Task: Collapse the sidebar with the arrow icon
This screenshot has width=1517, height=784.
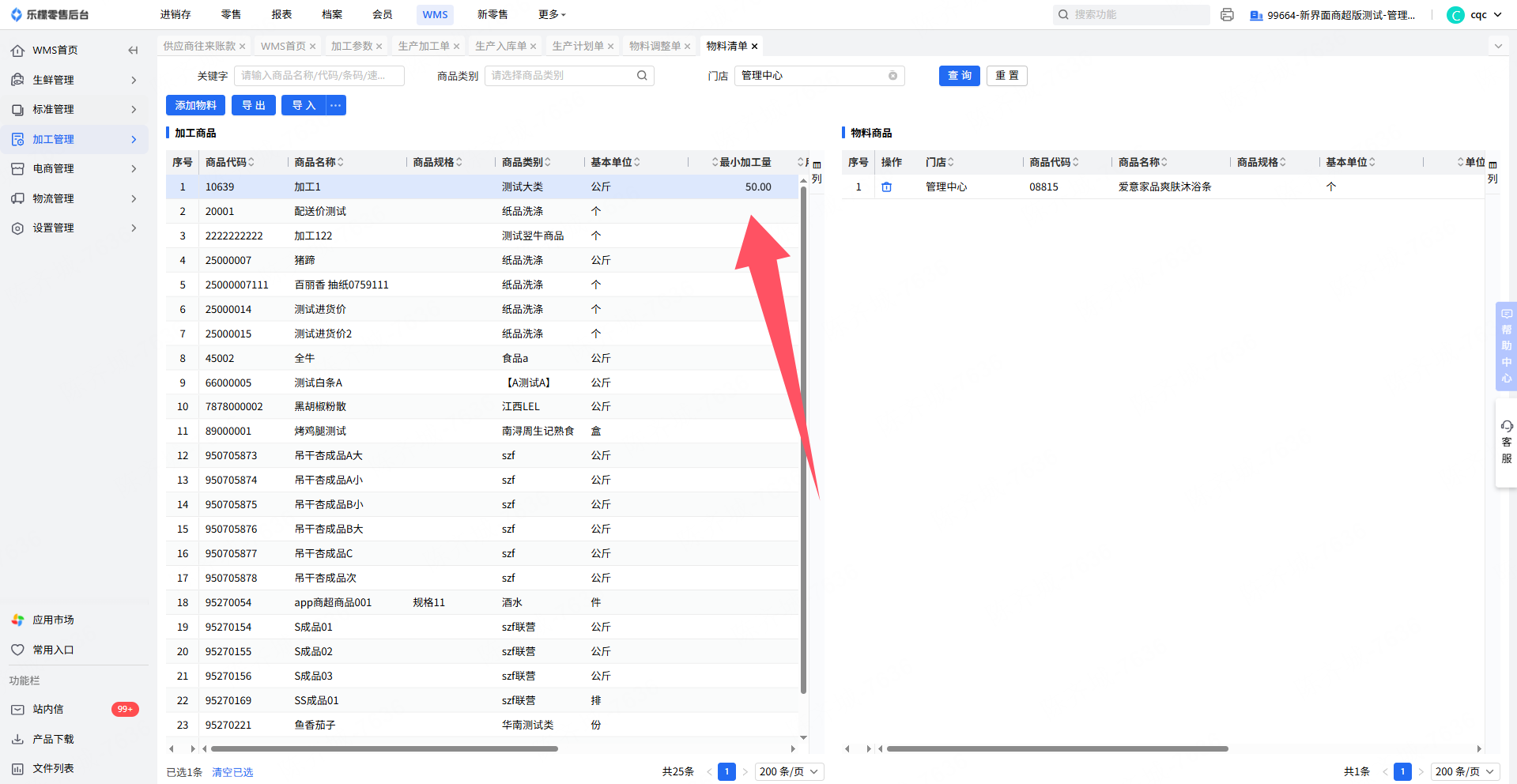Action: click(x=133, y=51)
